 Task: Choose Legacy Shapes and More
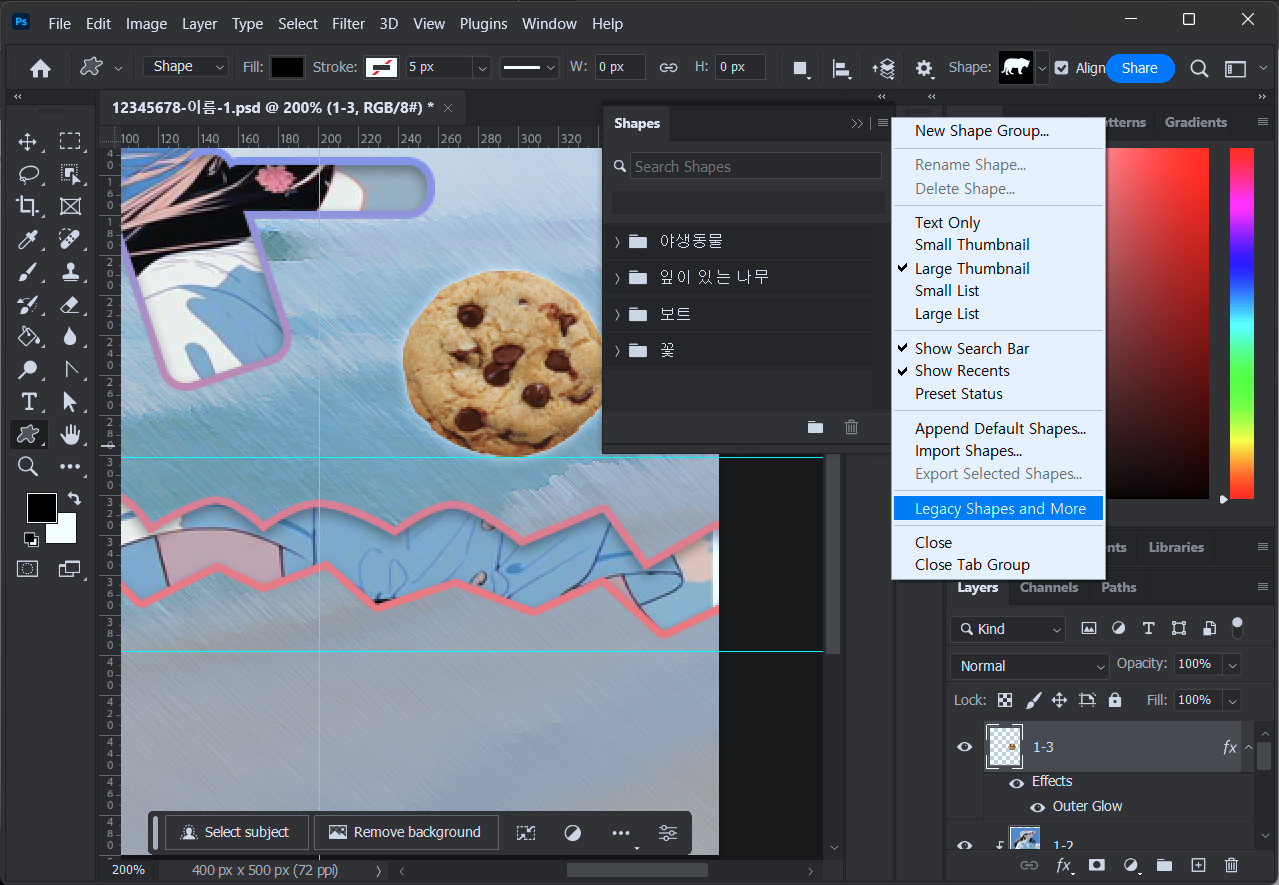click(x=998, y=509)
